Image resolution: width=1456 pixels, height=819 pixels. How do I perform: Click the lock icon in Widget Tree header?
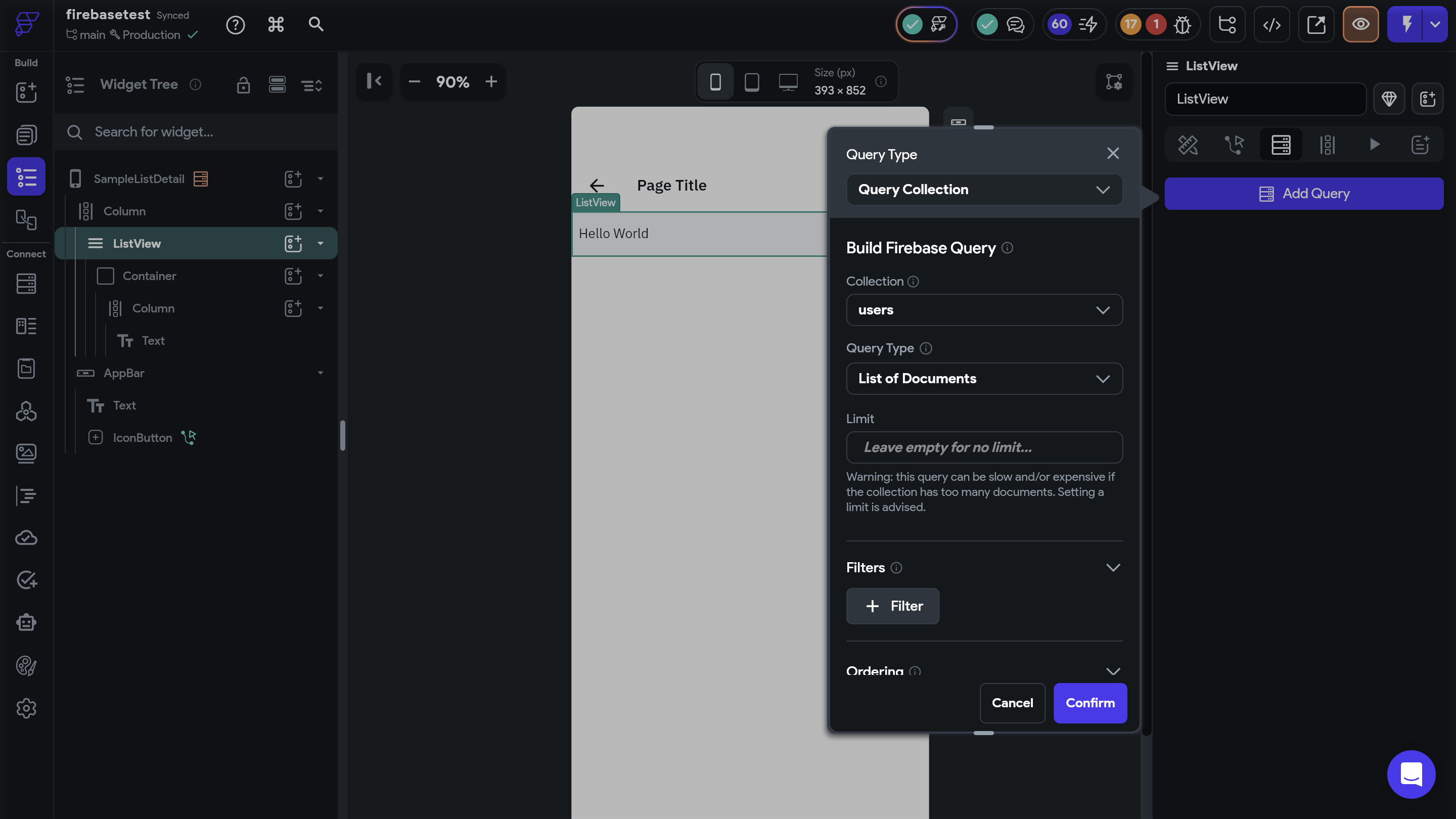click(243, 85)
